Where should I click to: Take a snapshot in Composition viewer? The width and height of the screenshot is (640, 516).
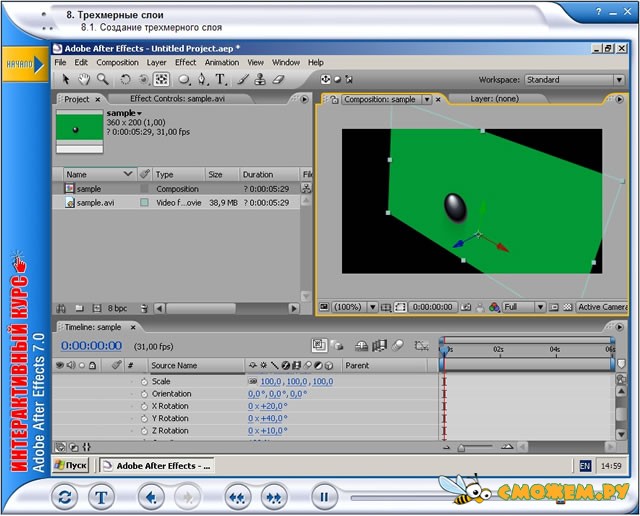466,307
